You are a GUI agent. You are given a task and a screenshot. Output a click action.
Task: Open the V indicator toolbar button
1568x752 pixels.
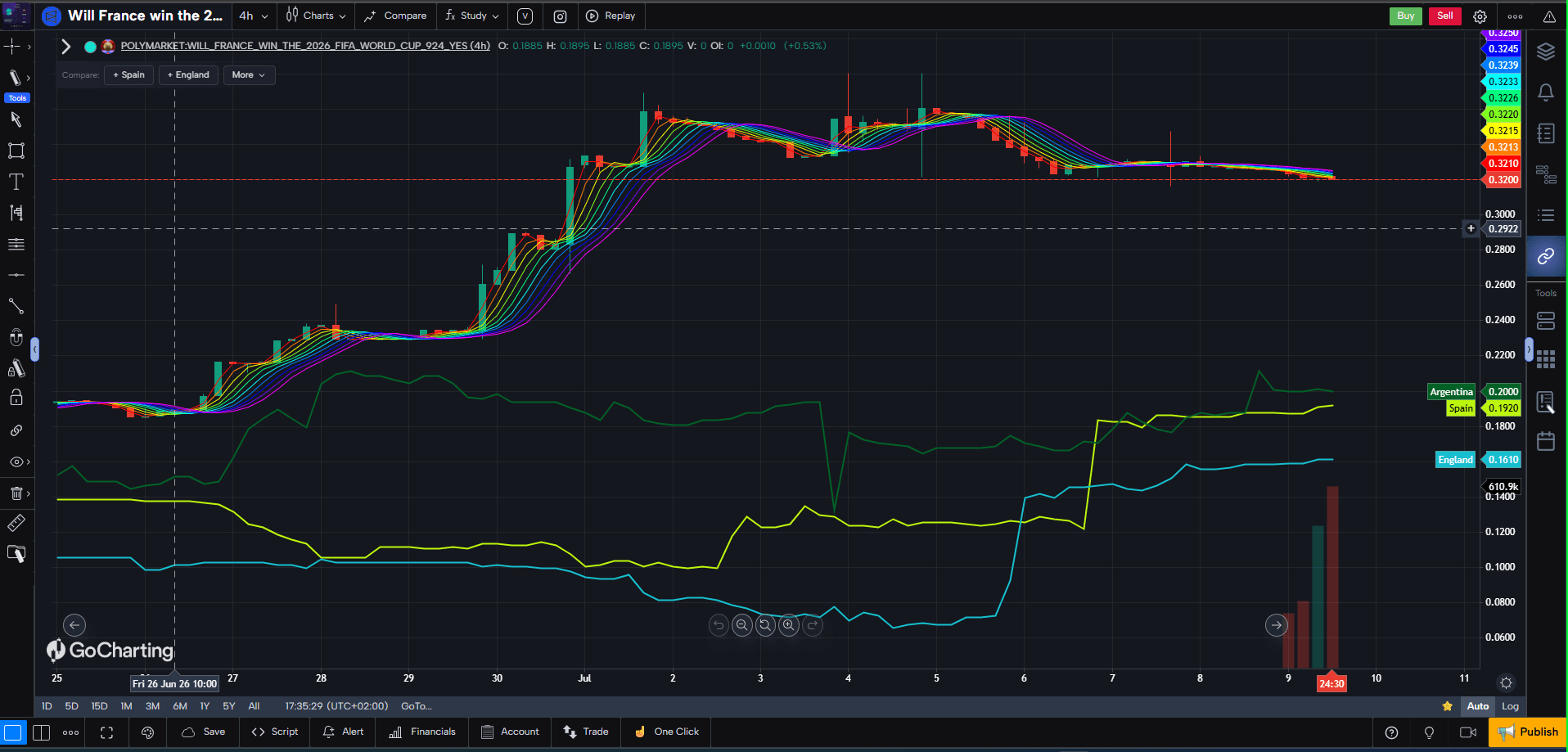pos(525,16)
